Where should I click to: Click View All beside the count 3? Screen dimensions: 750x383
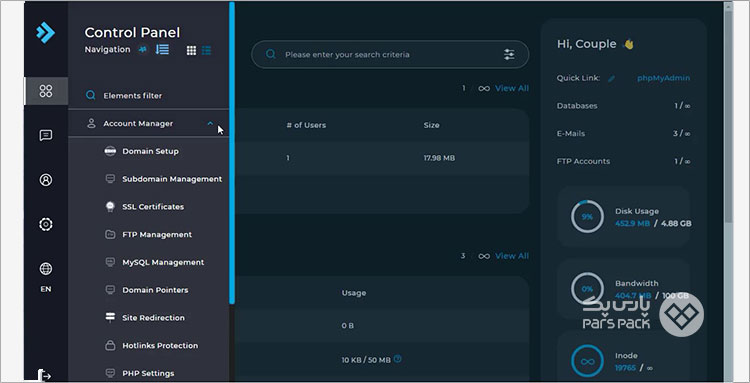tap(512, 256)
